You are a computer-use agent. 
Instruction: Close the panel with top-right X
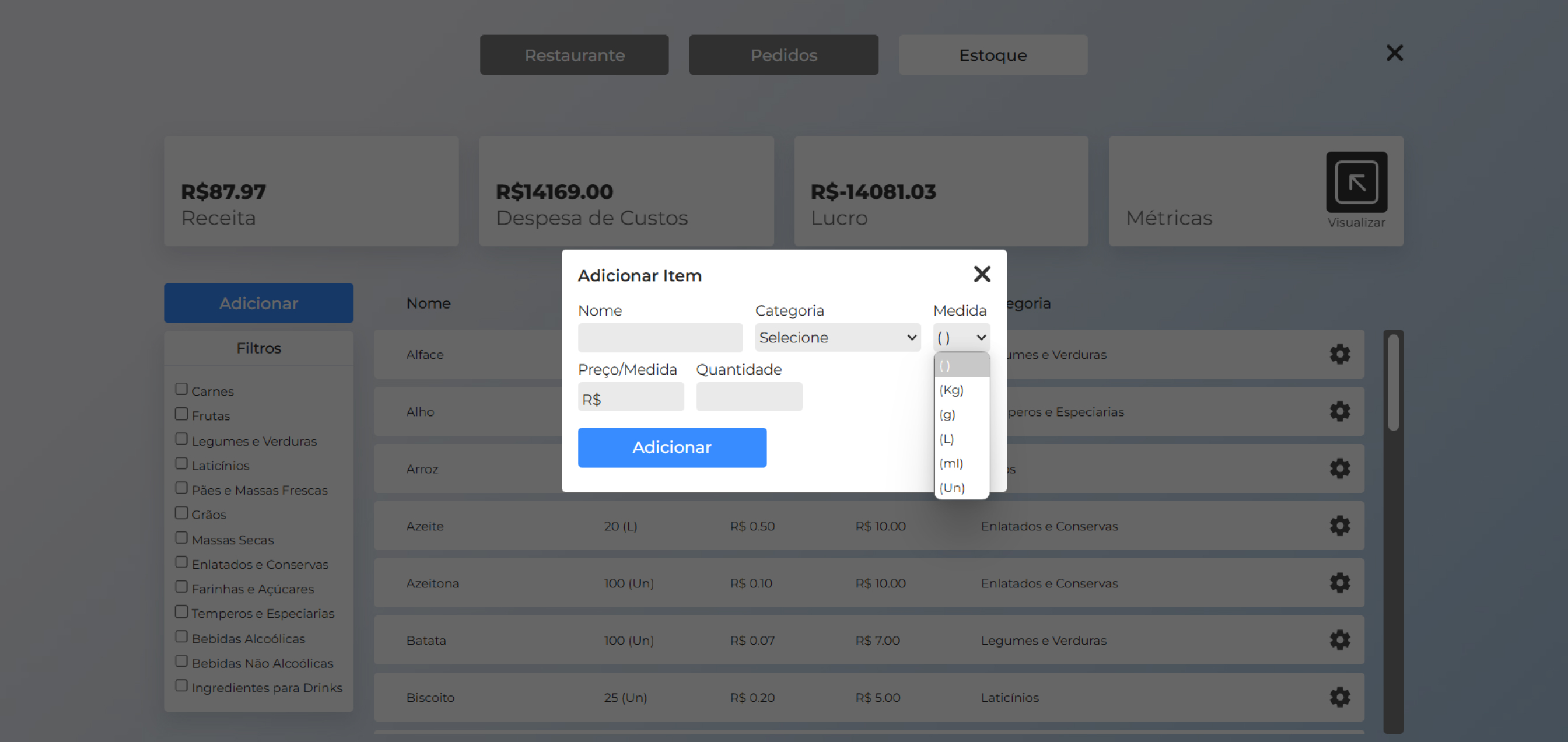click(x=1394, y=53)
